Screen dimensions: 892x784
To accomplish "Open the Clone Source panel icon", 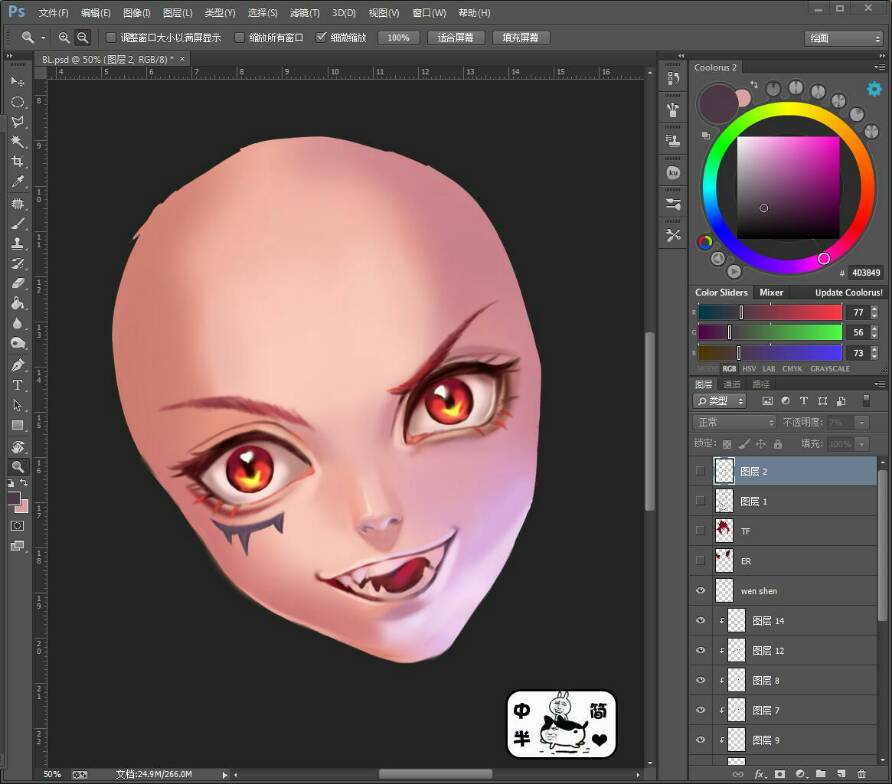I will point(673,141).
